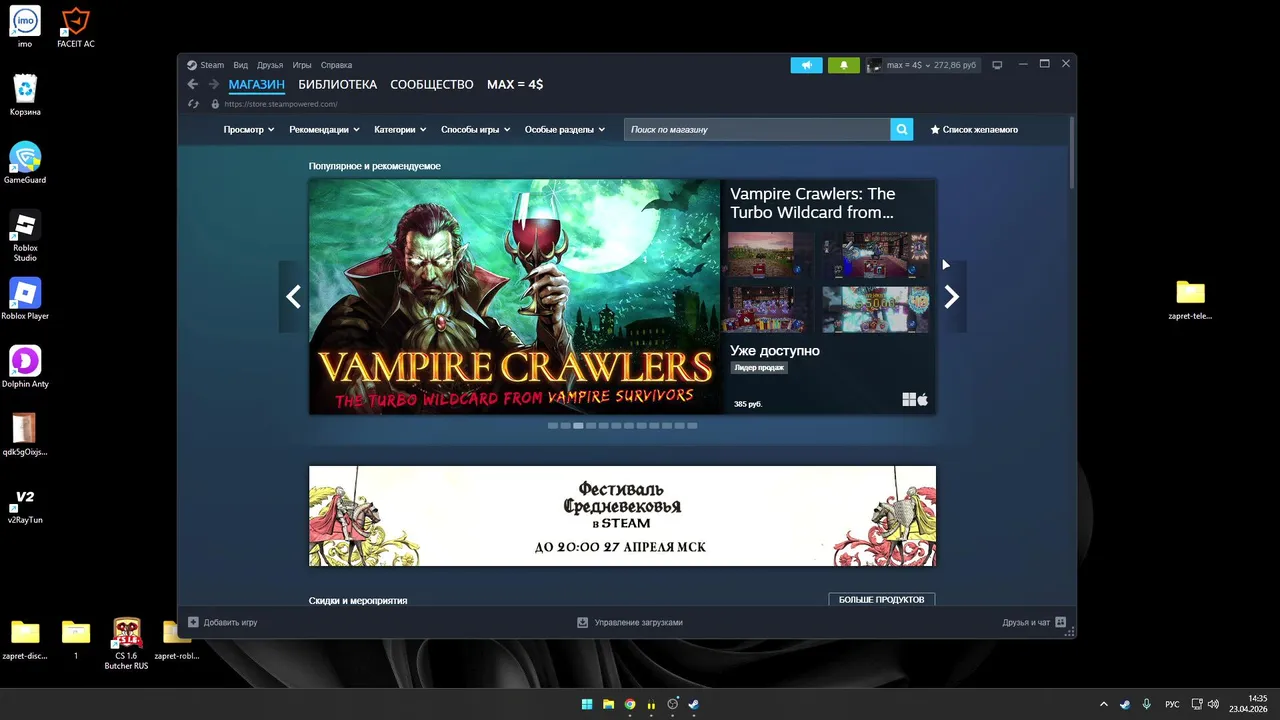Switch to the БИБЛИОТЕКА tab

[337, 84]
